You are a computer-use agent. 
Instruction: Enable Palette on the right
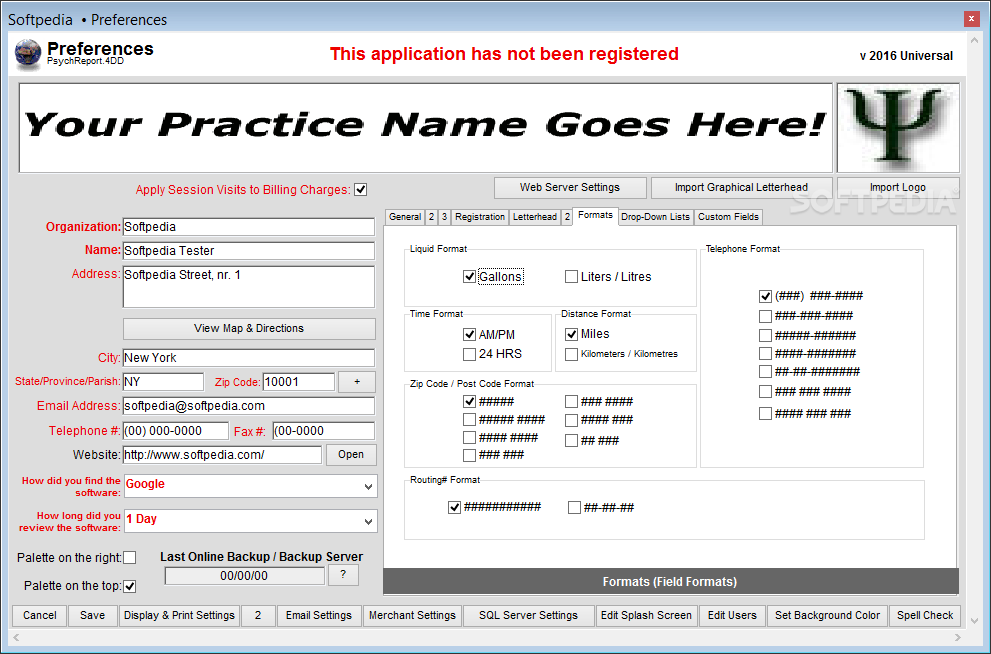[x=130, y=558]
